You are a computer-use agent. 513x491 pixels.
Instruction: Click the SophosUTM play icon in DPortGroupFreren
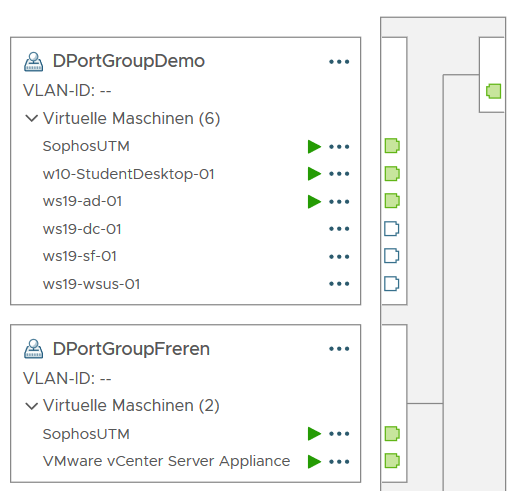tap(314, 434)
